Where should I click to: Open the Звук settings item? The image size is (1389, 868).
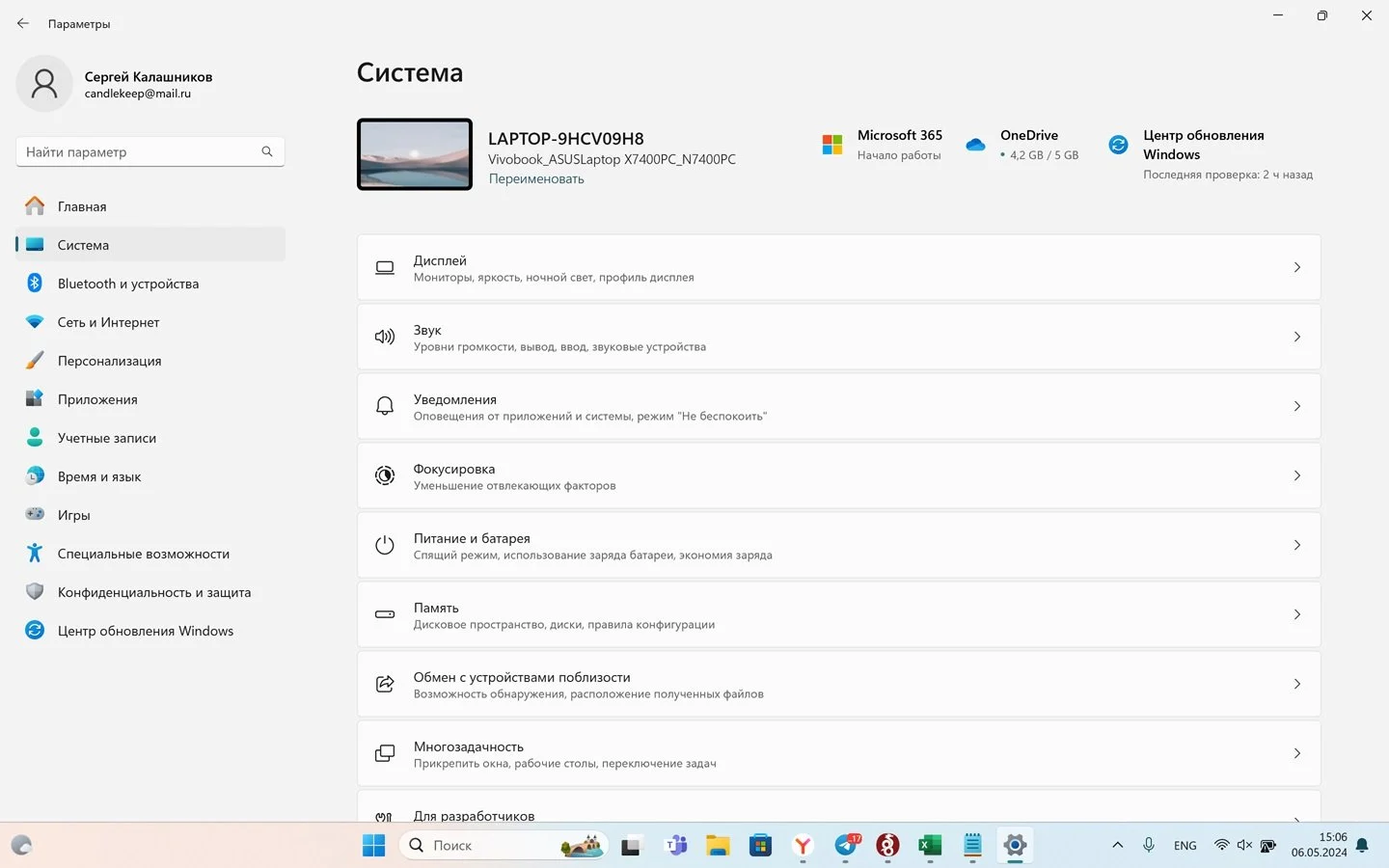coord(838,337)
